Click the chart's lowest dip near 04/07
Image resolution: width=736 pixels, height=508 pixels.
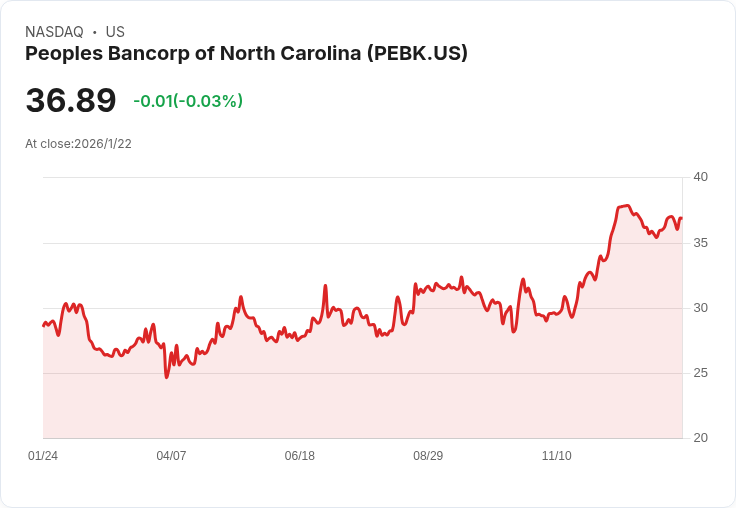click(167, 377)
